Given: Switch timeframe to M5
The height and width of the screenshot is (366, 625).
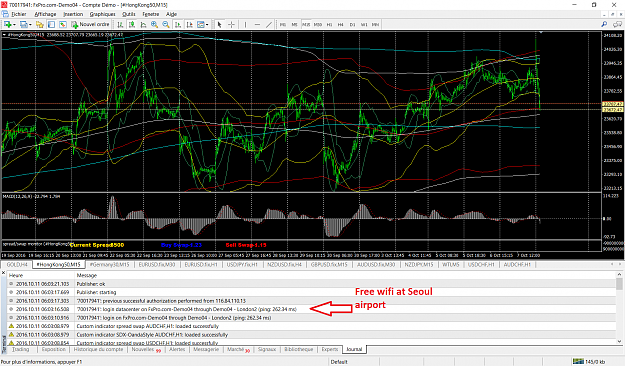Looking at the screenshot, I should tap(295, 25).
